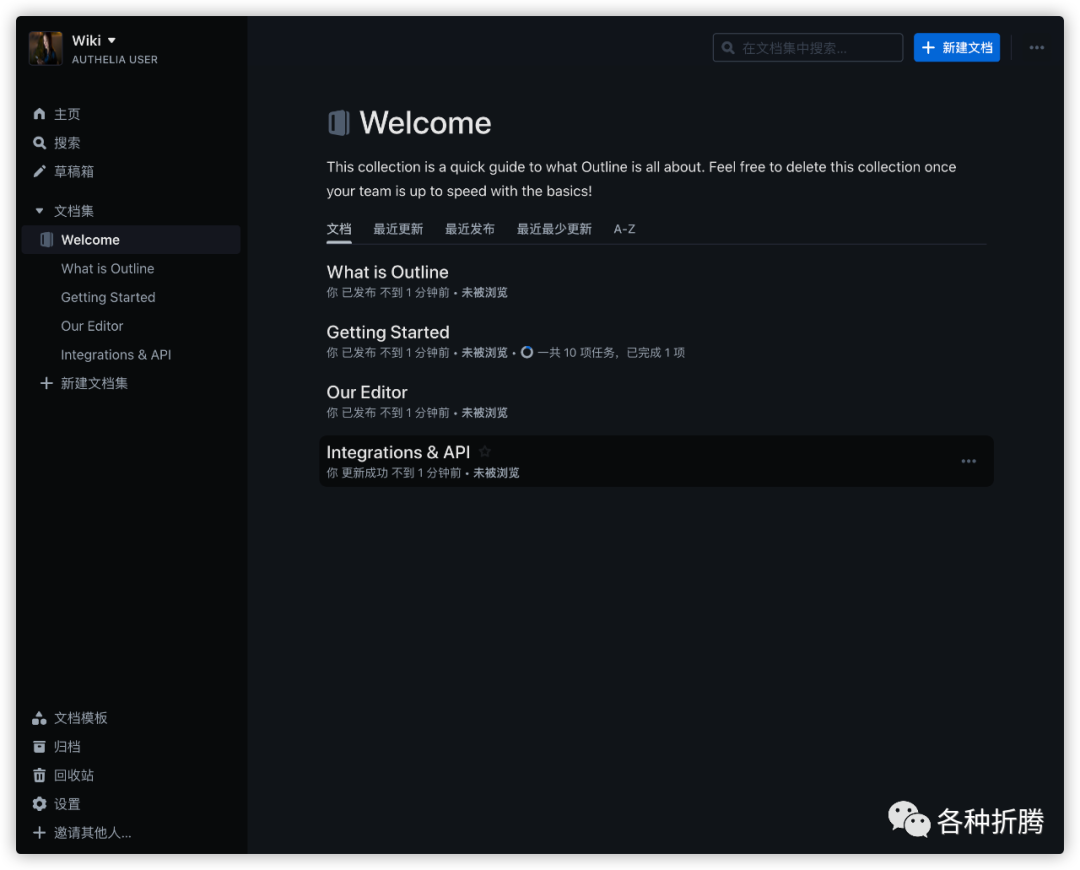Click the 归档 sidebar label
This screenshot has height=870, width=1080.
click(x=67, y=747)
